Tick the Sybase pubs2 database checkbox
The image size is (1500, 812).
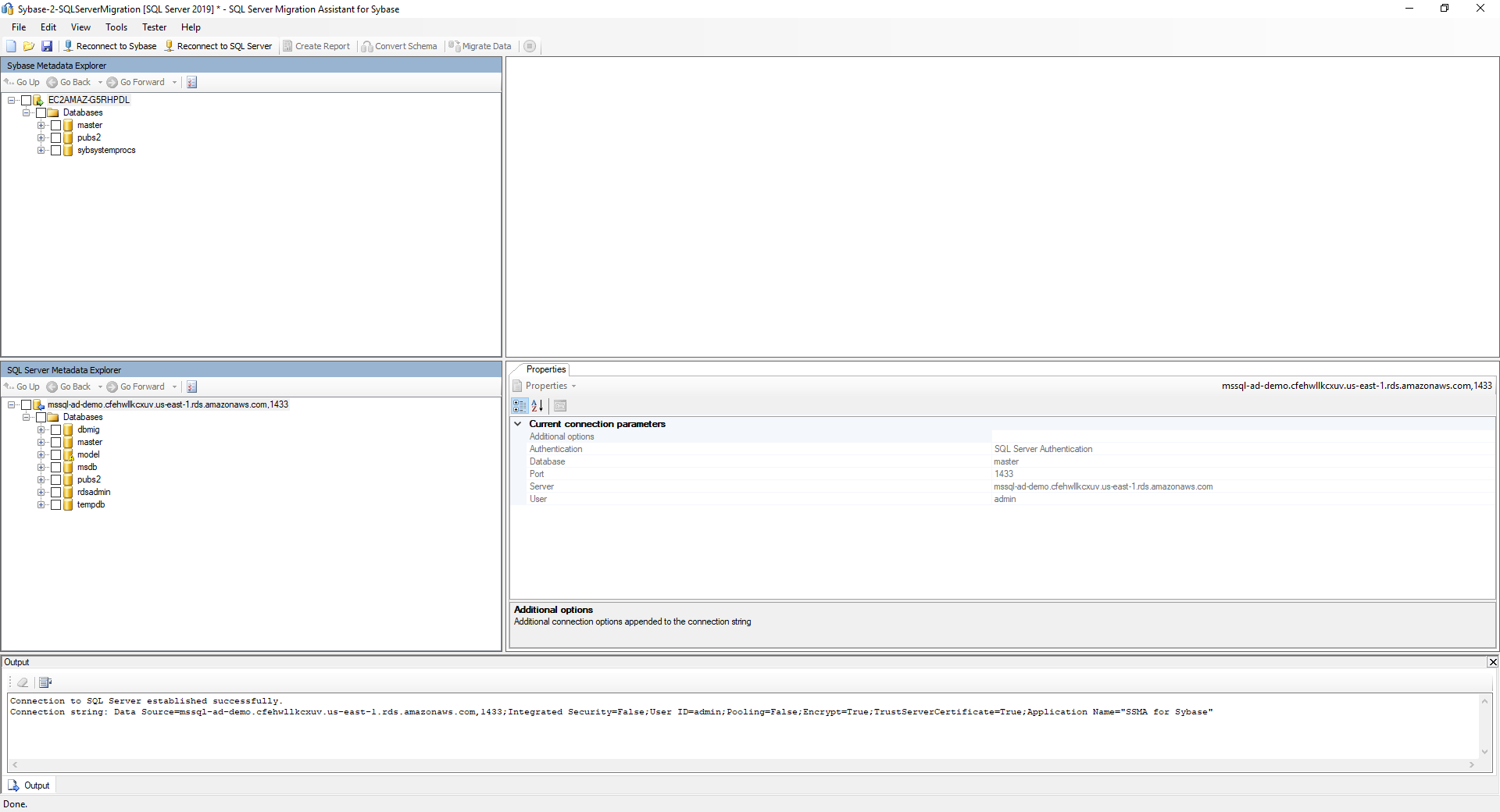coord(55,137)
